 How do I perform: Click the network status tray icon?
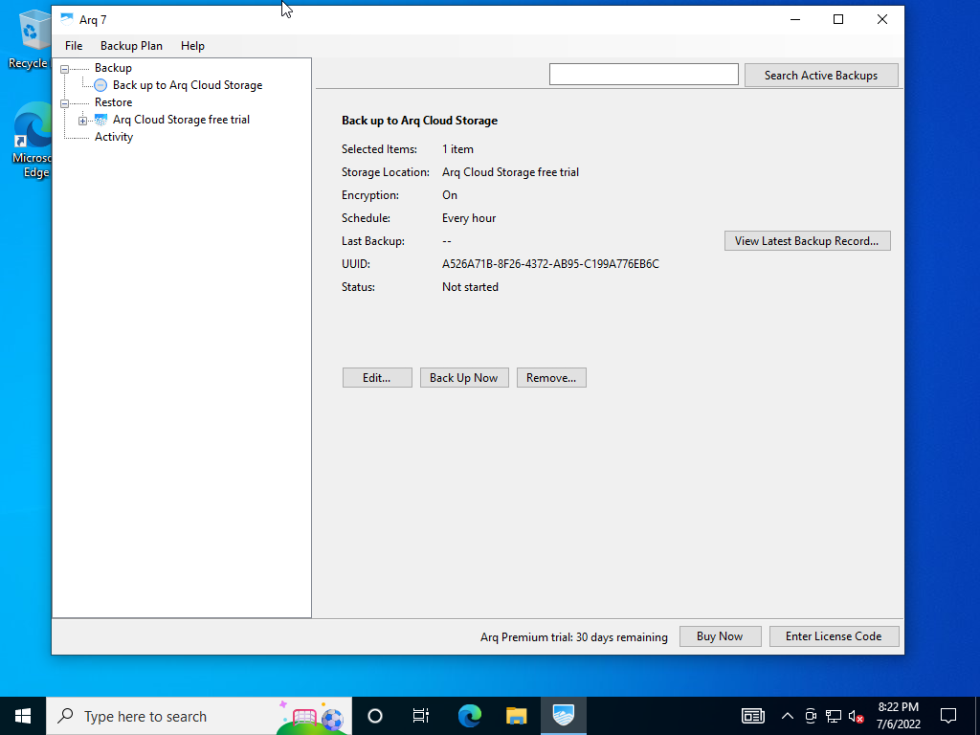tap(833, 716)
